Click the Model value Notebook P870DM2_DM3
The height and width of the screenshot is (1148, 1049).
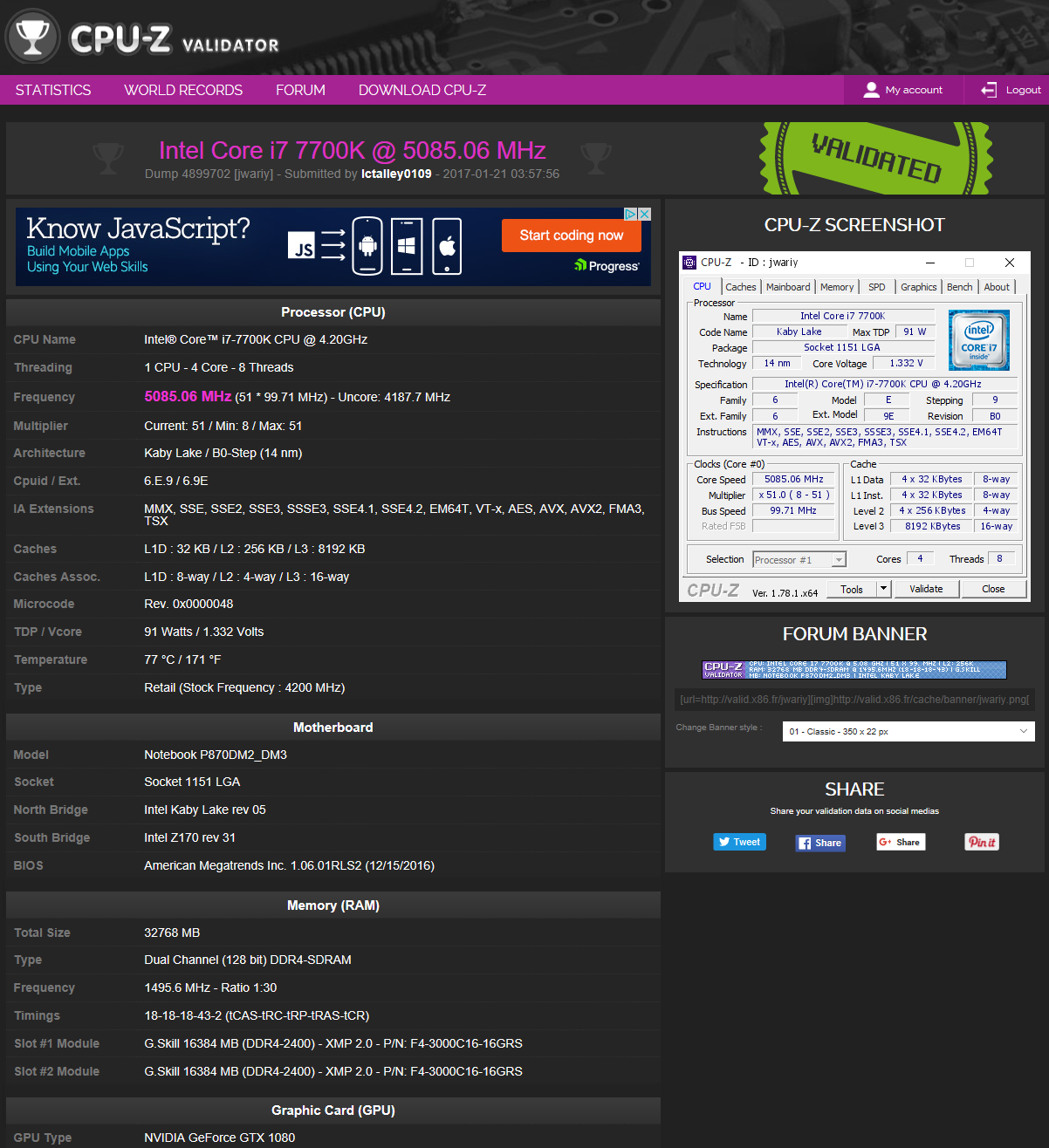click(216, 755)
